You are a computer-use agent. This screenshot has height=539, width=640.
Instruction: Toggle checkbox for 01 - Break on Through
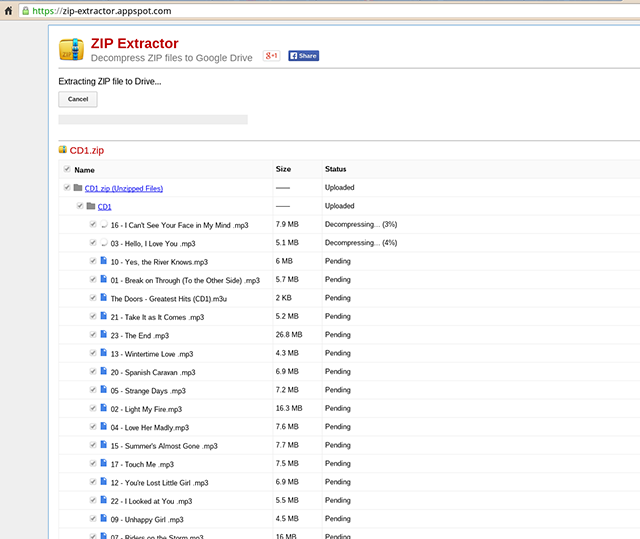pyautogui.click(x=93, y=279)
